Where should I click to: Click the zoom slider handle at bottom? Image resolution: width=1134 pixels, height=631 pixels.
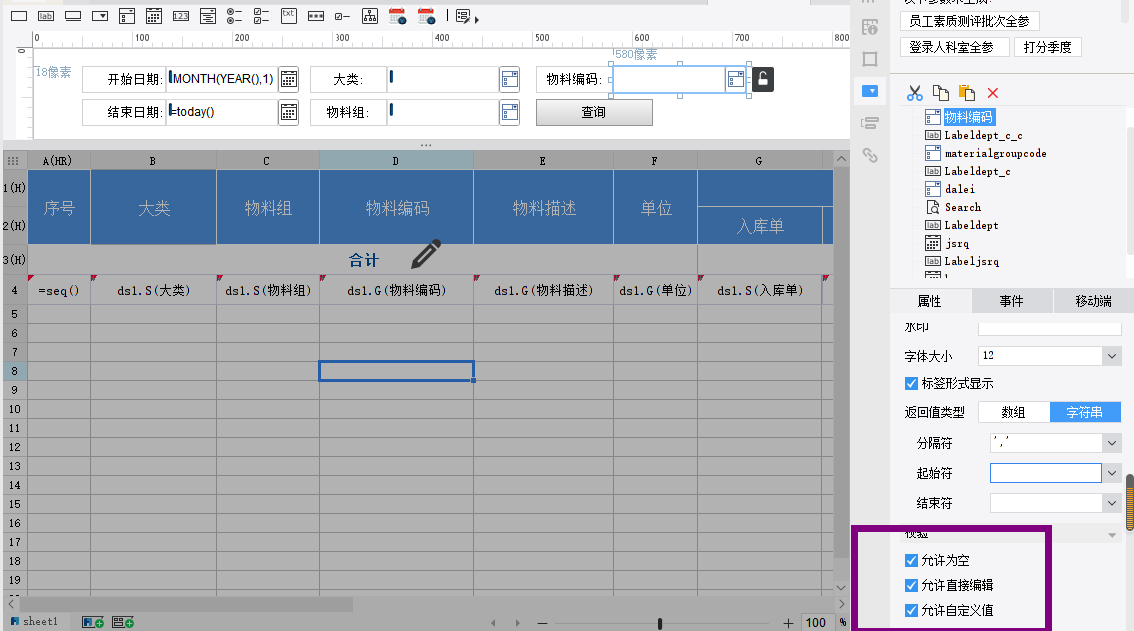pyautogui.click(x=660, y=623)
